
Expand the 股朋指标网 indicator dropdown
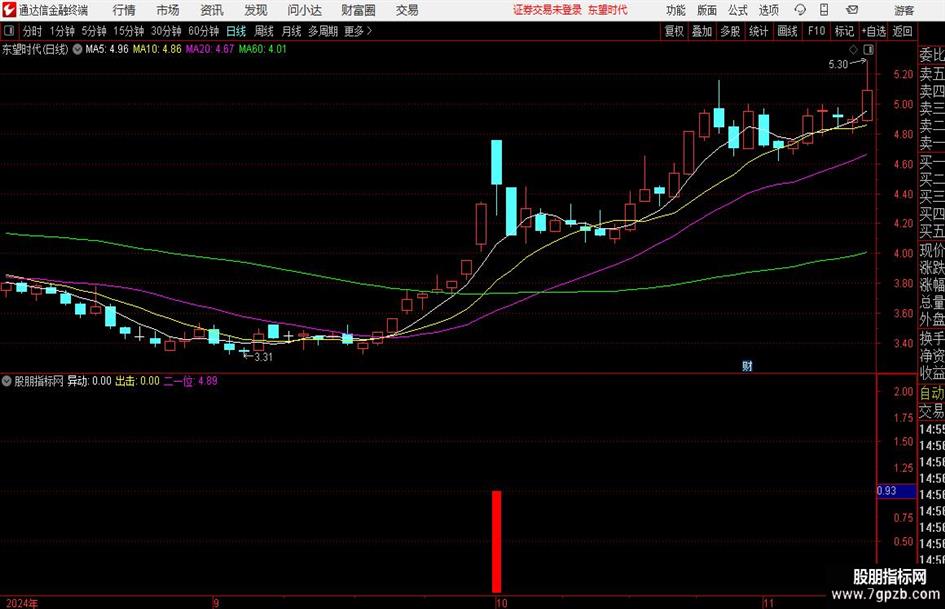click(7, 381)
